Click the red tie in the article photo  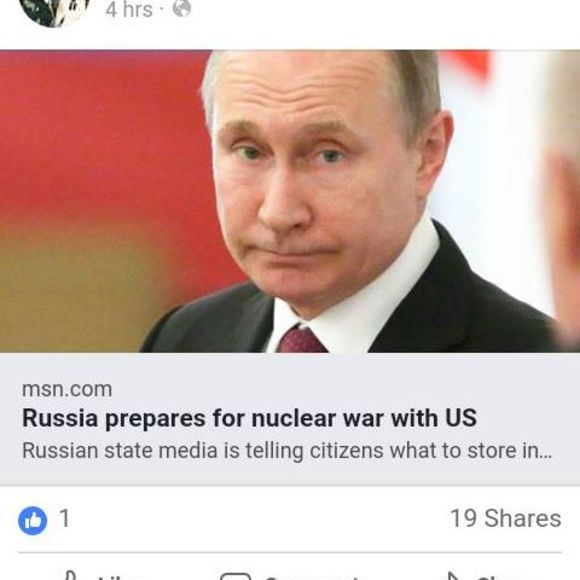(x=300, y=339)
